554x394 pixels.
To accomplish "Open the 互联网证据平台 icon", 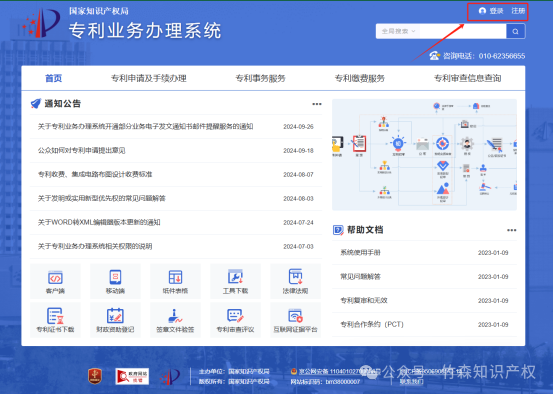I will click(295, 320).
